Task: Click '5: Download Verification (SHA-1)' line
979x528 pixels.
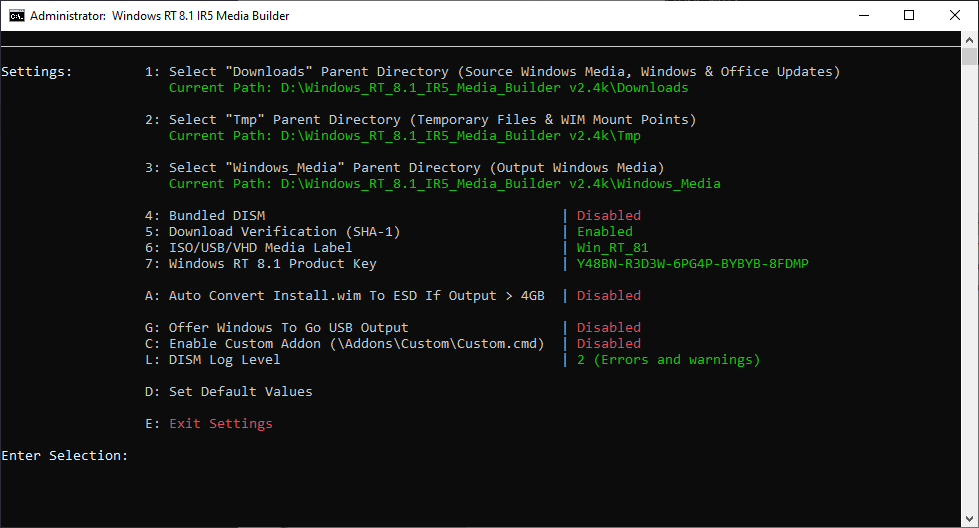Action: click(272, 232)
